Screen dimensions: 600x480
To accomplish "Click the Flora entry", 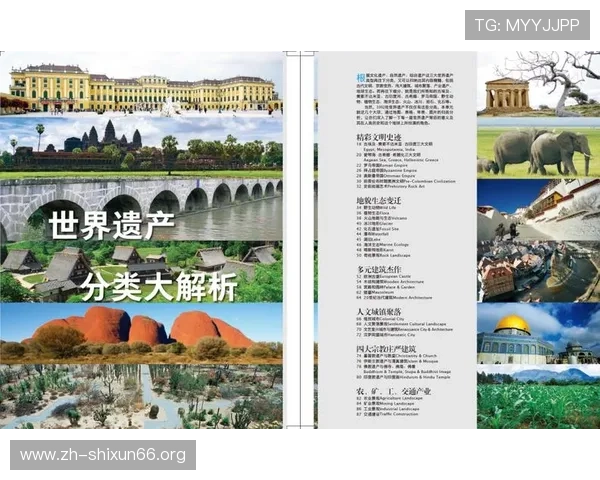I will point(373,213).
